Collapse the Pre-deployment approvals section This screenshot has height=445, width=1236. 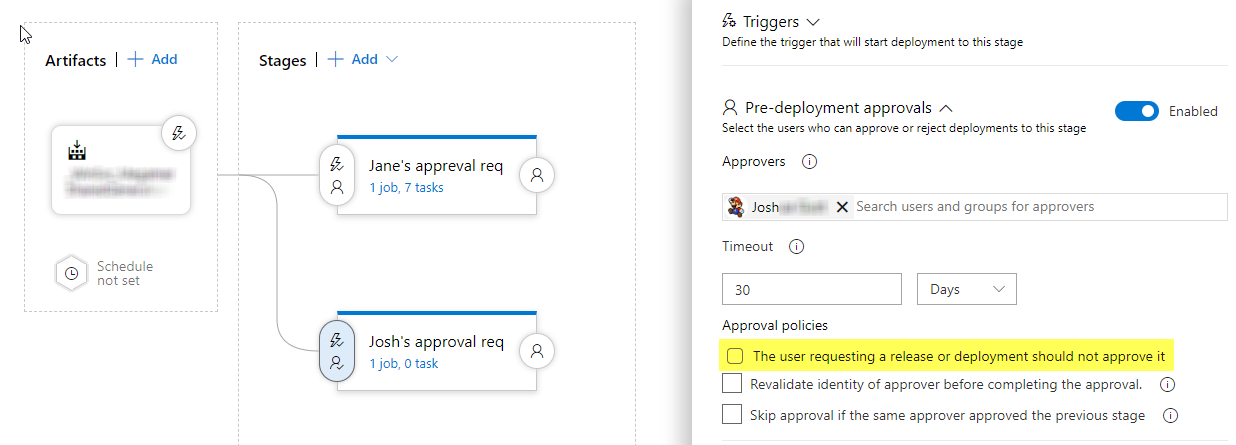pos(946,107)
